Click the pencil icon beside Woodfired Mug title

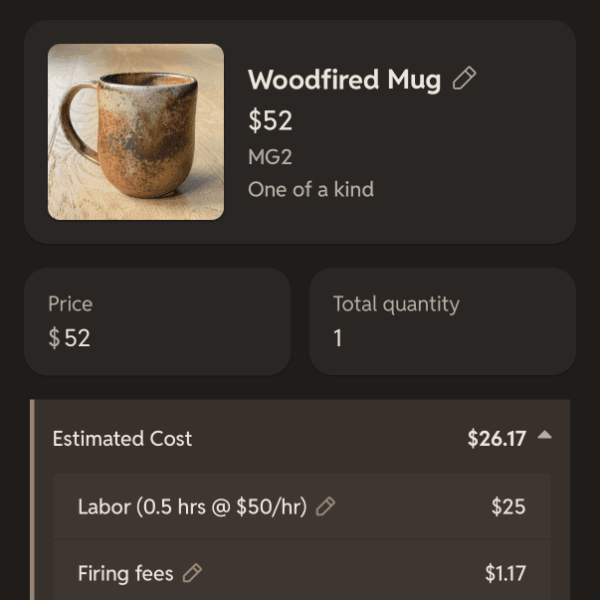tap(464, 78)
